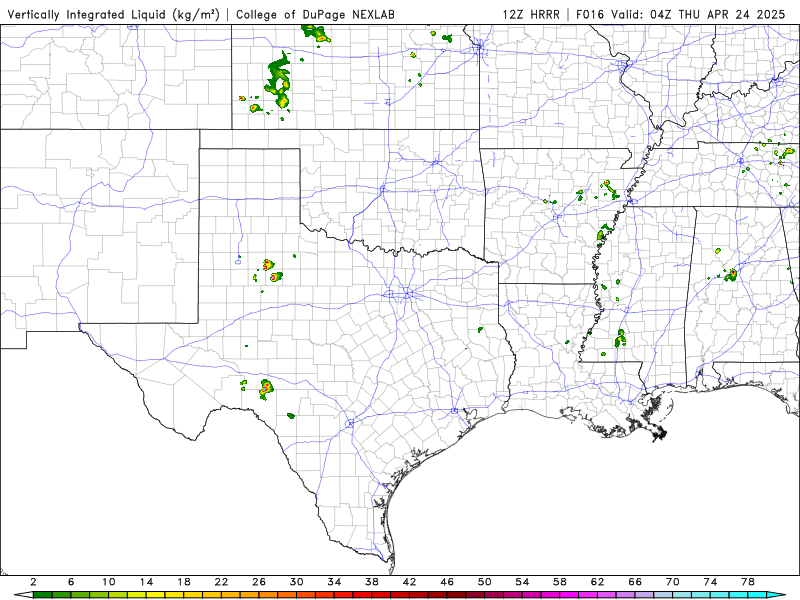Pick the colorbar label "62"
800x600 pixels.
tap(597, 582)
